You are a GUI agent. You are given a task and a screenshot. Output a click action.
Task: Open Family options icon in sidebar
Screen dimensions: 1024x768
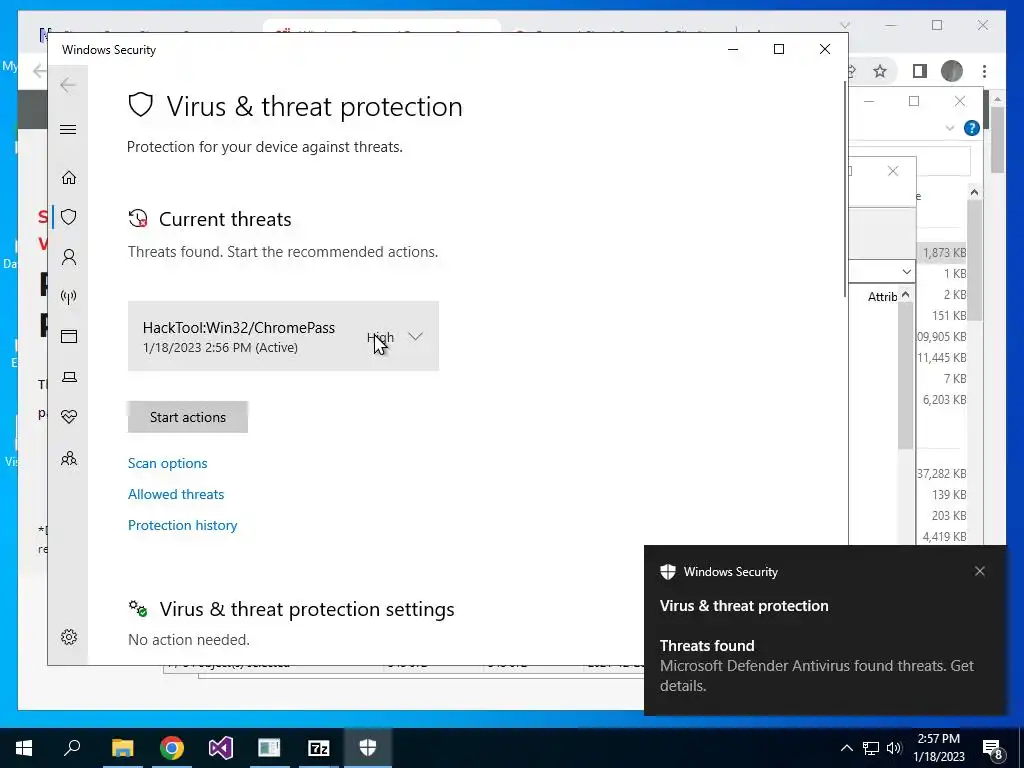click(x=69, y=458)
